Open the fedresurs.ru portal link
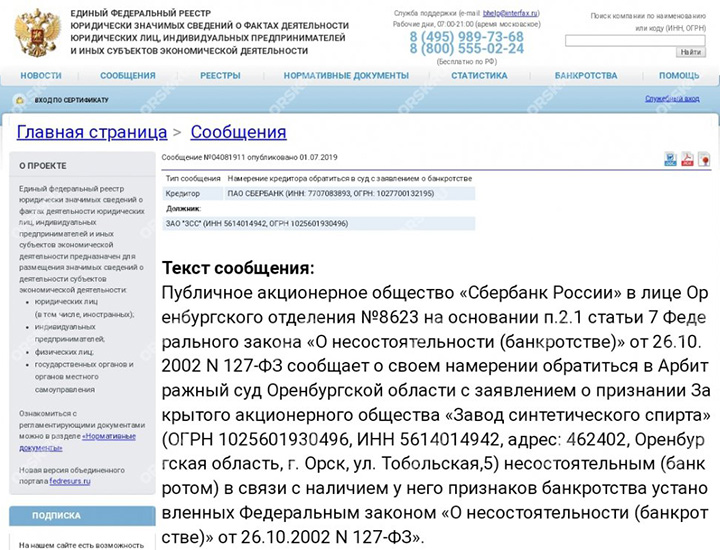Viewport: 720px width, 550px height. [x=70, y=481]
